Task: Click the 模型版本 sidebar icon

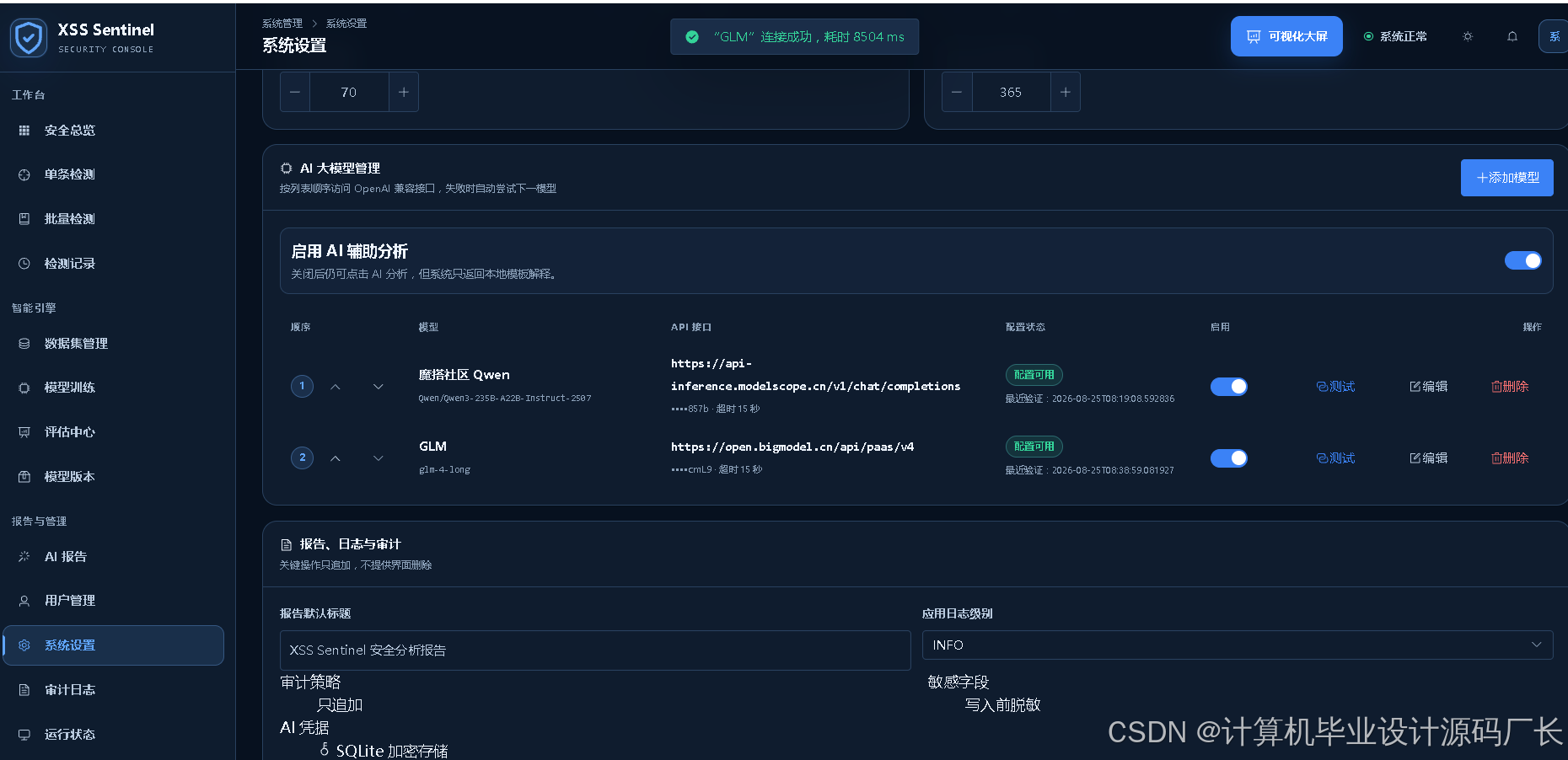Action: [24, 477]
